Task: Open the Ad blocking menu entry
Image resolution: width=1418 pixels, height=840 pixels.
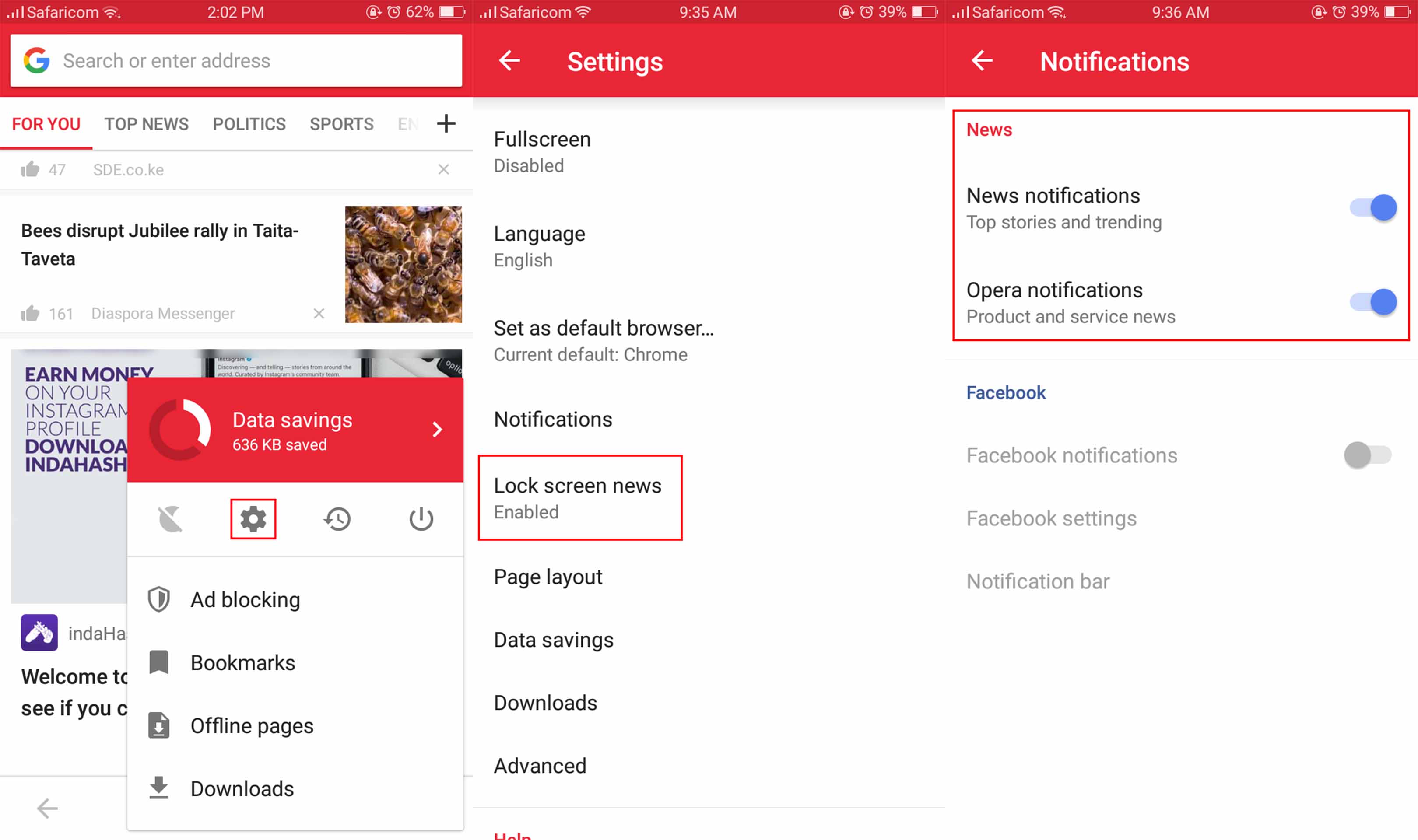Action: coord(295,600)
